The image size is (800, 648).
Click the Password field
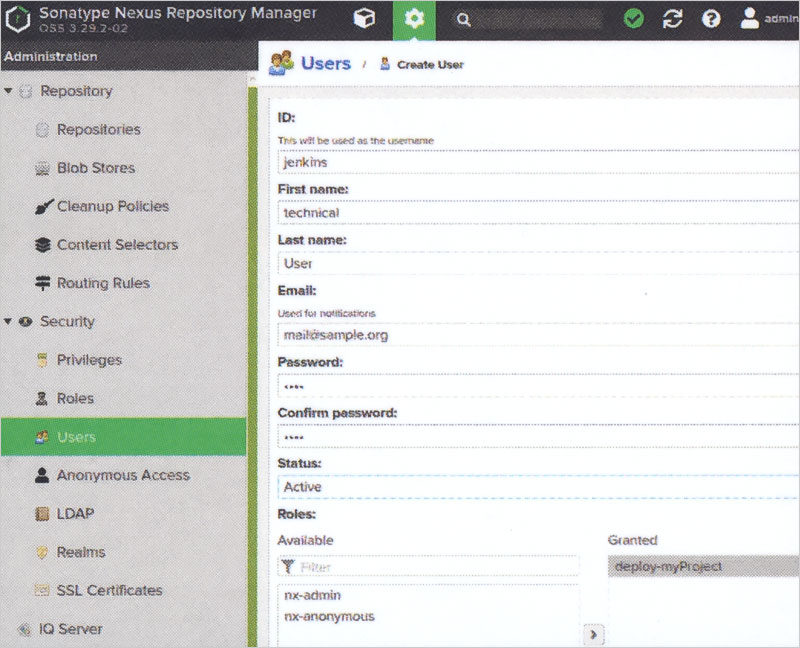(538, 386)
